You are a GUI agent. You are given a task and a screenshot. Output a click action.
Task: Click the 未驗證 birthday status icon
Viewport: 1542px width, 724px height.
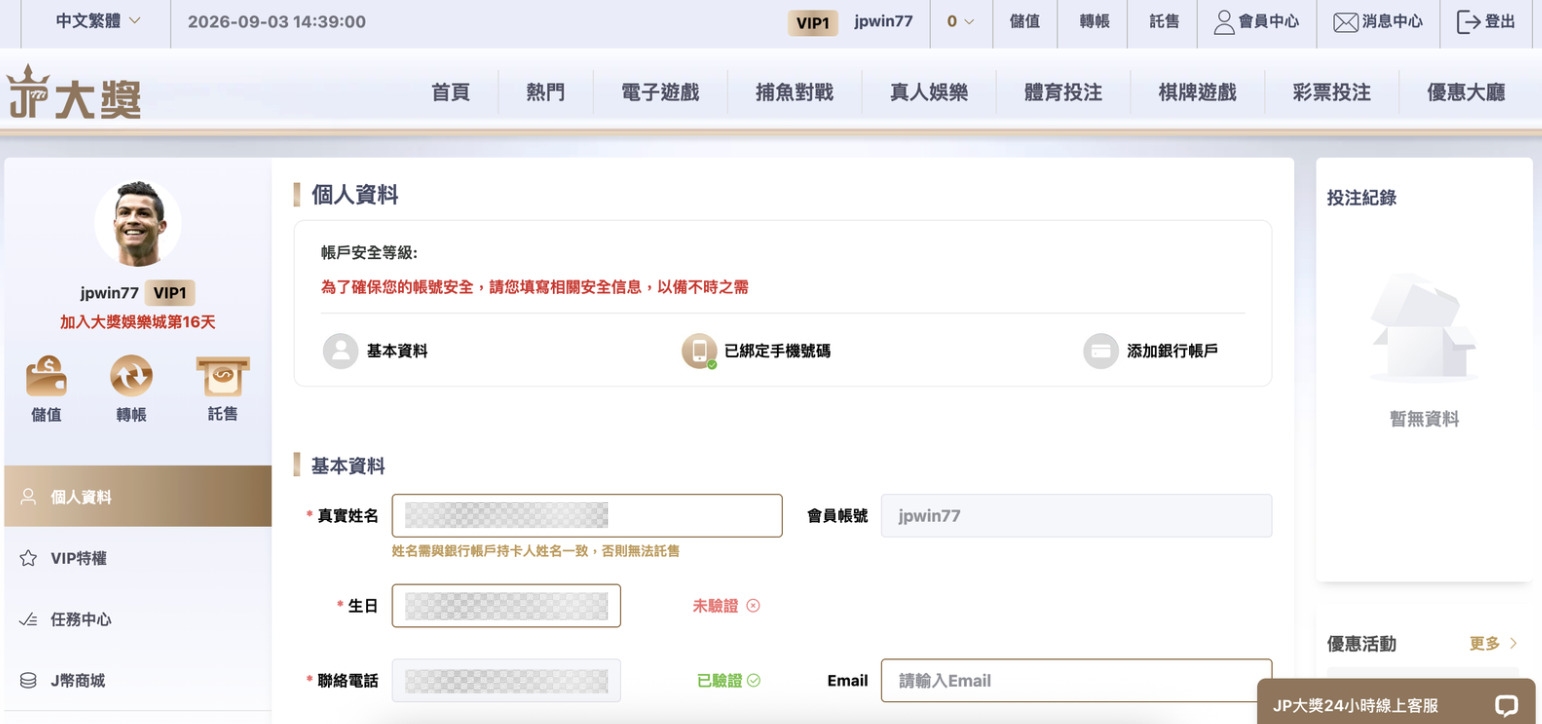click(753, 606)
